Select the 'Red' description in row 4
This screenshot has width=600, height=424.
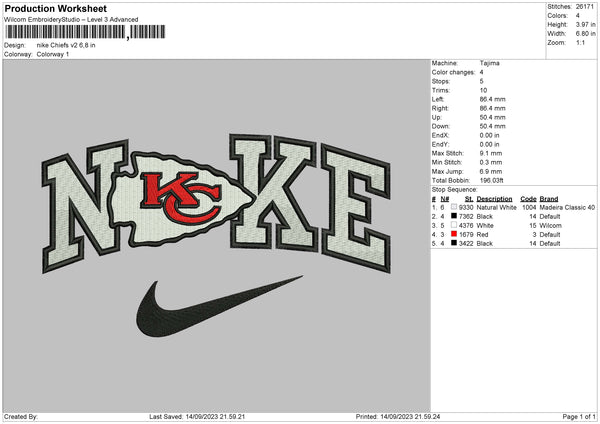[x=483, y=235]
